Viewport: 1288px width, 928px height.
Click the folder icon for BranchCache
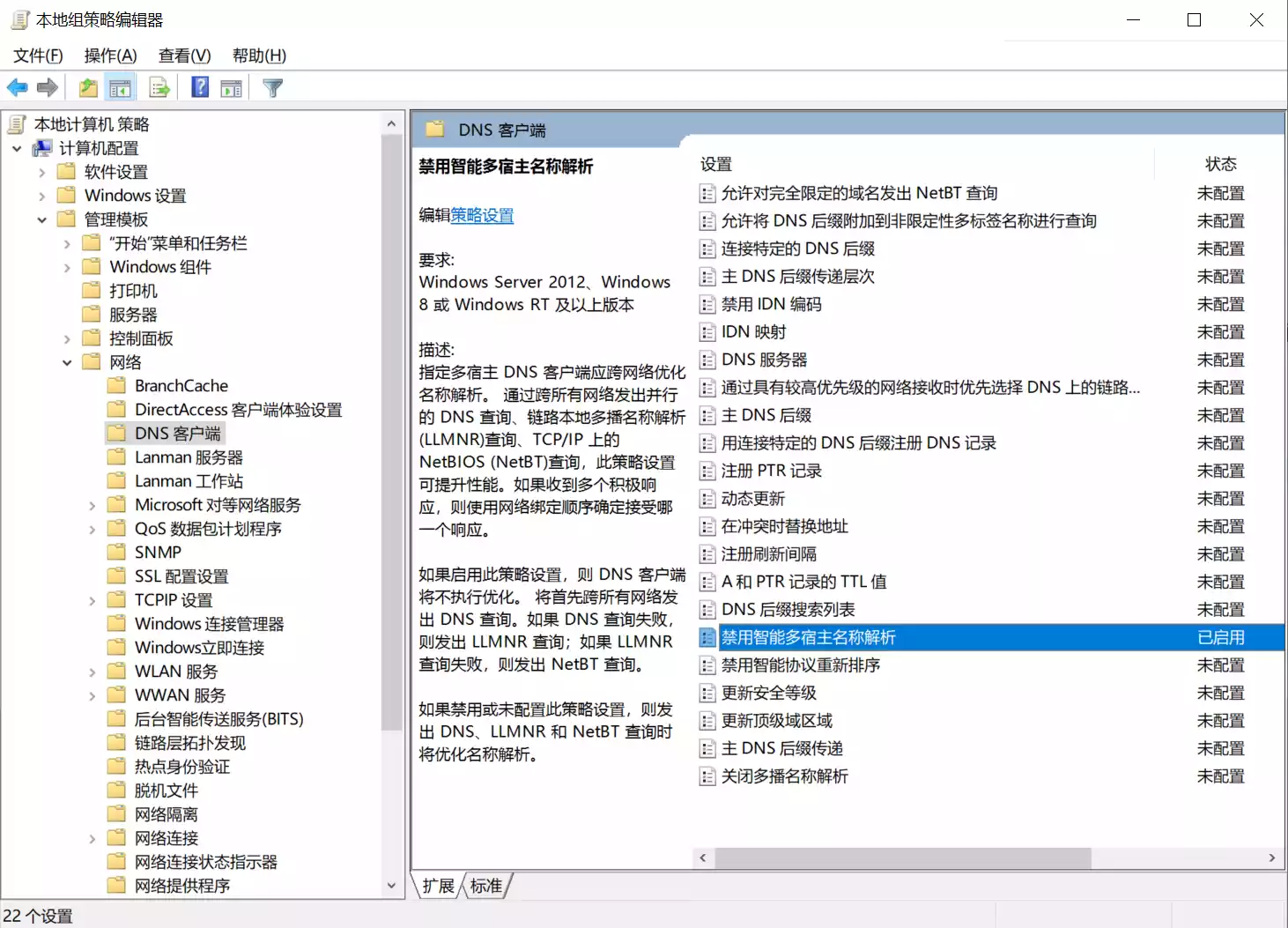coord(116,385)
